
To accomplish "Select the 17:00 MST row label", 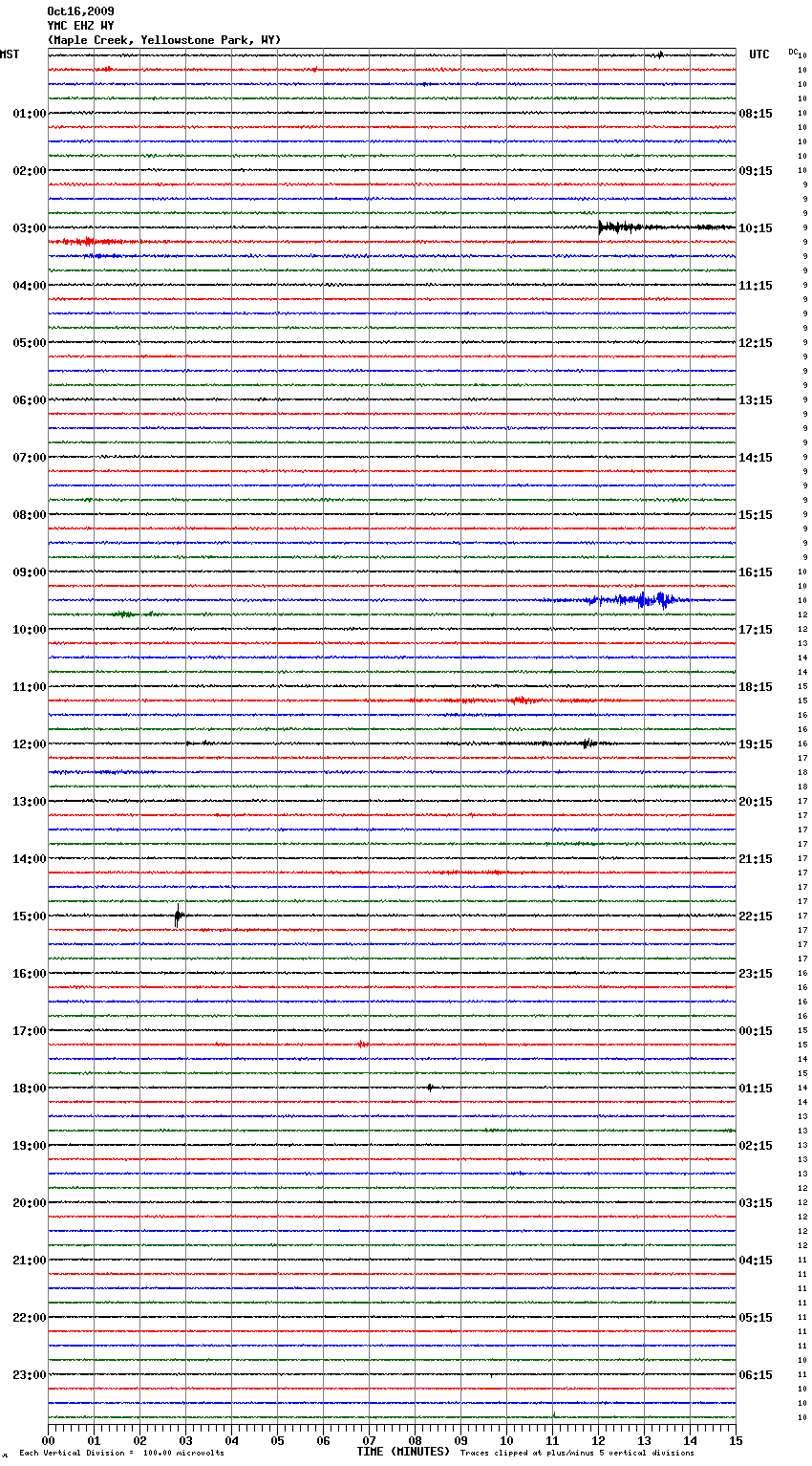I will 30,1031.
